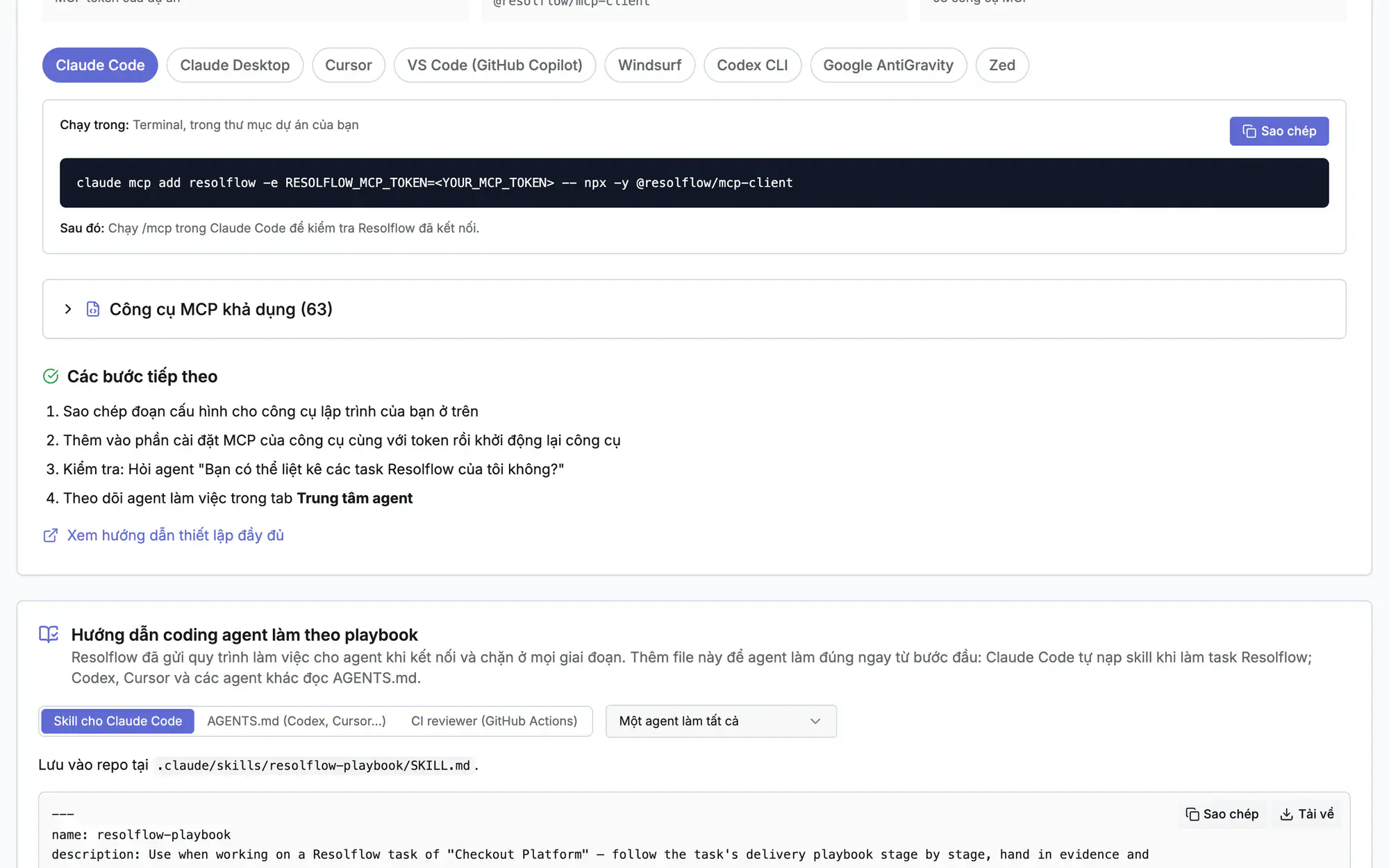Click the 'Chạy trong:' label text

pos(94,125)
